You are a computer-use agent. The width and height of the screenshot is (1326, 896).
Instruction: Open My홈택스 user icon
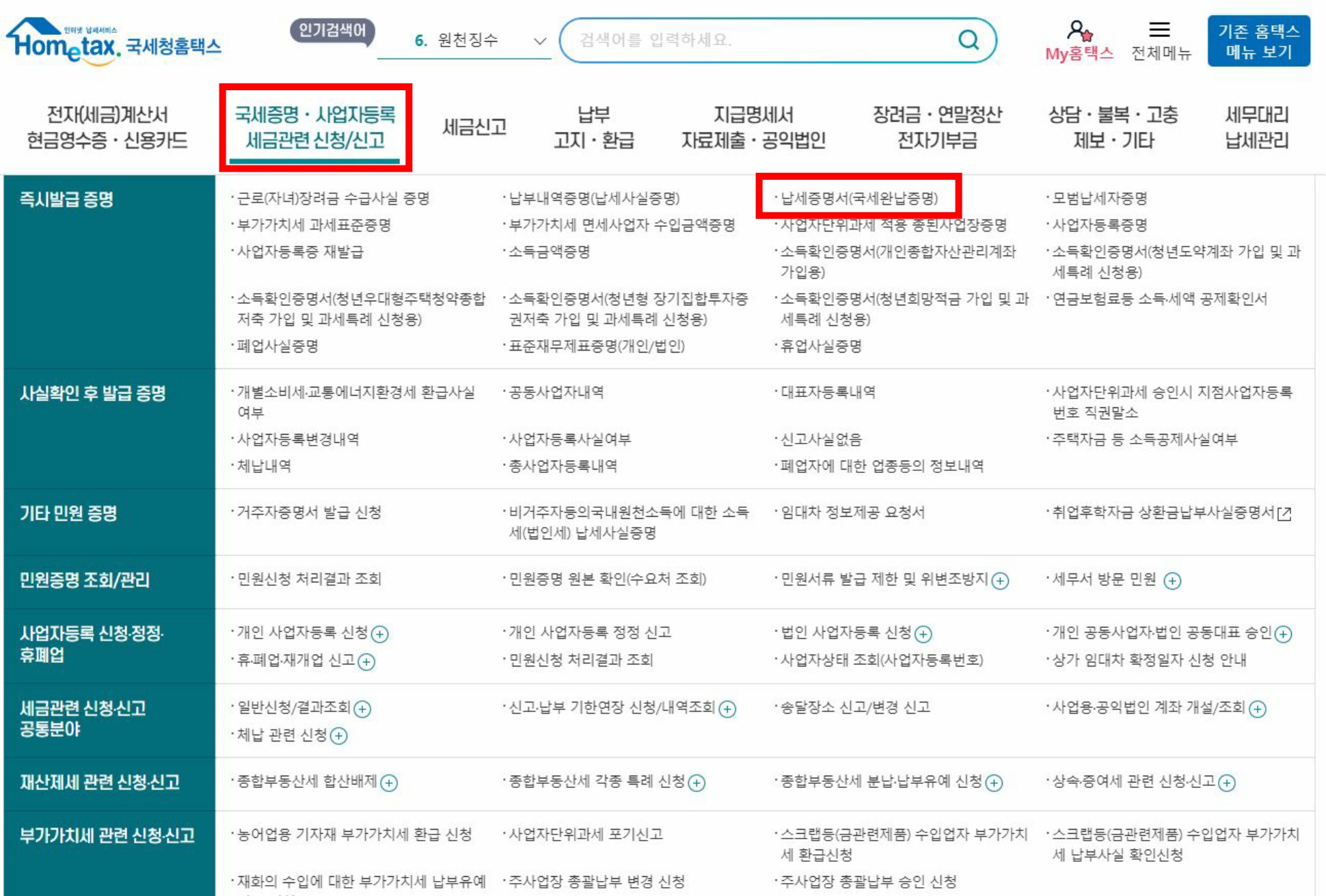pos(1079,31)
